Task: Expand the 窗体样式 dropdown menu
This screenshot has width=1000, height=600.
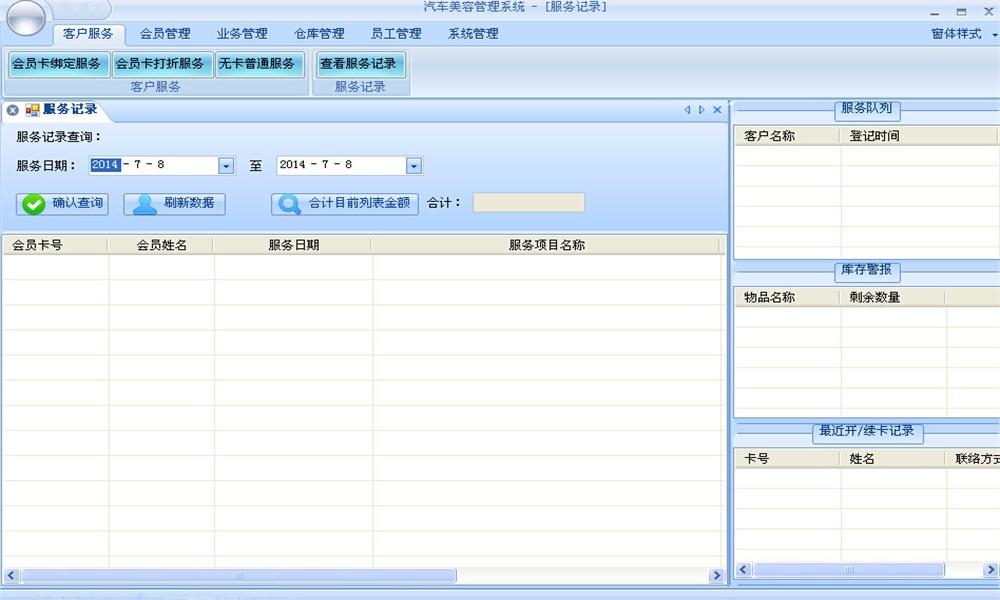Action: coord(963,34)
